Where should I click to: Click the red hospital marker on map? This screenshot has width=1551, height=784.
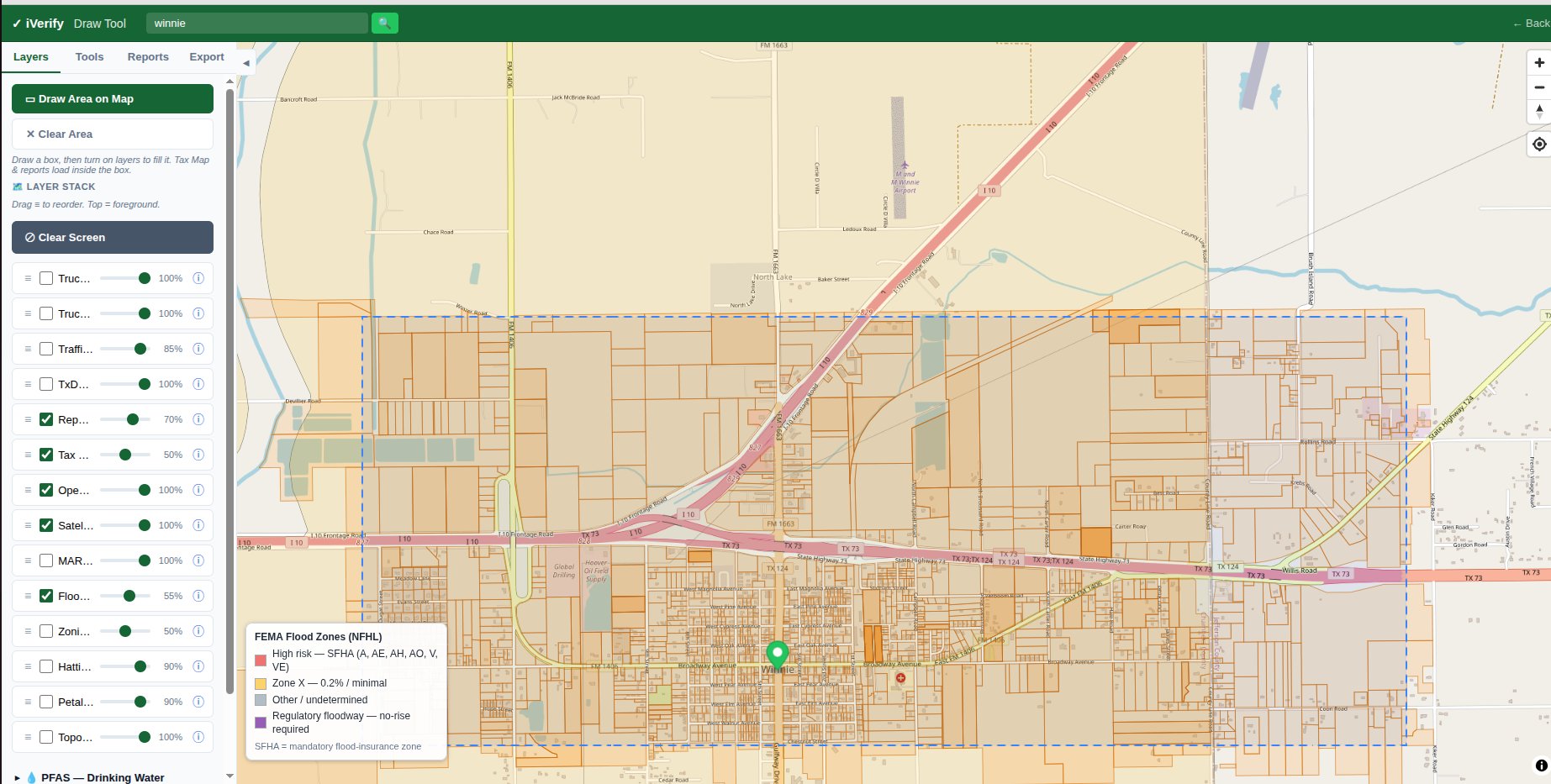900,677
